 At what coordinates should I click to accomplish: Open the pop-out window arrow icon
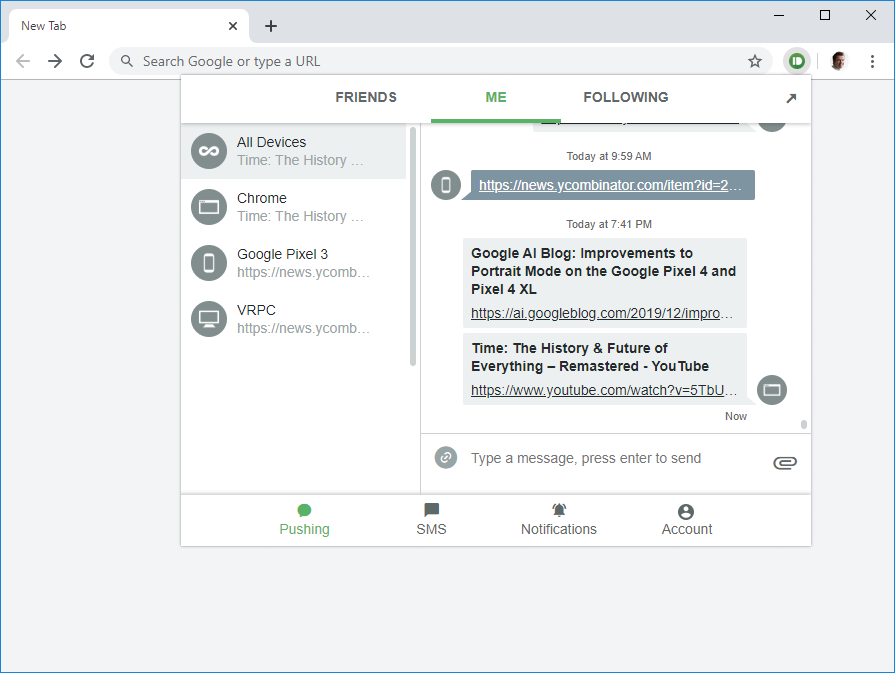pyautogui.click(x=791, y=98)
